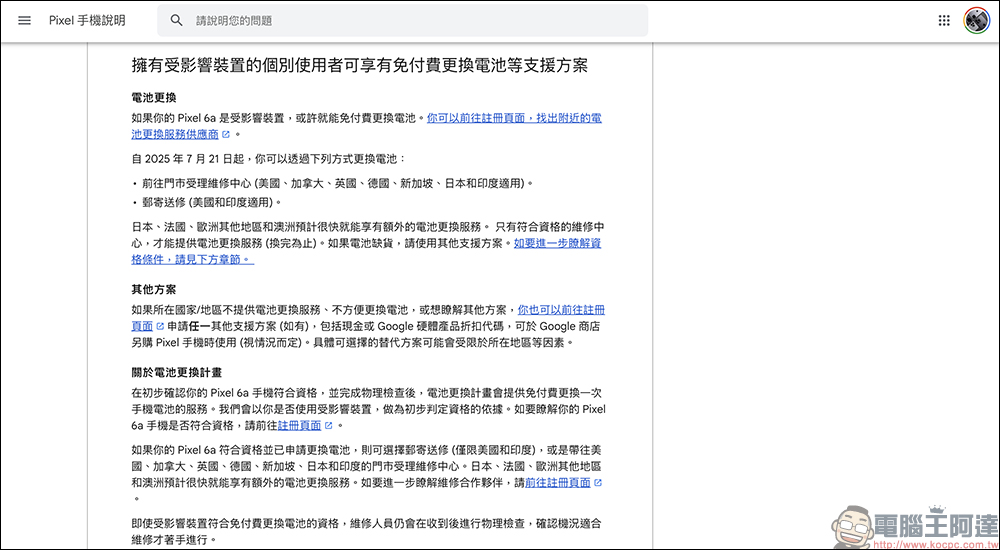Open the '註冊頁面' link after '請前往'
This screenshot has width=1000, height=550.
pos(299,425)
